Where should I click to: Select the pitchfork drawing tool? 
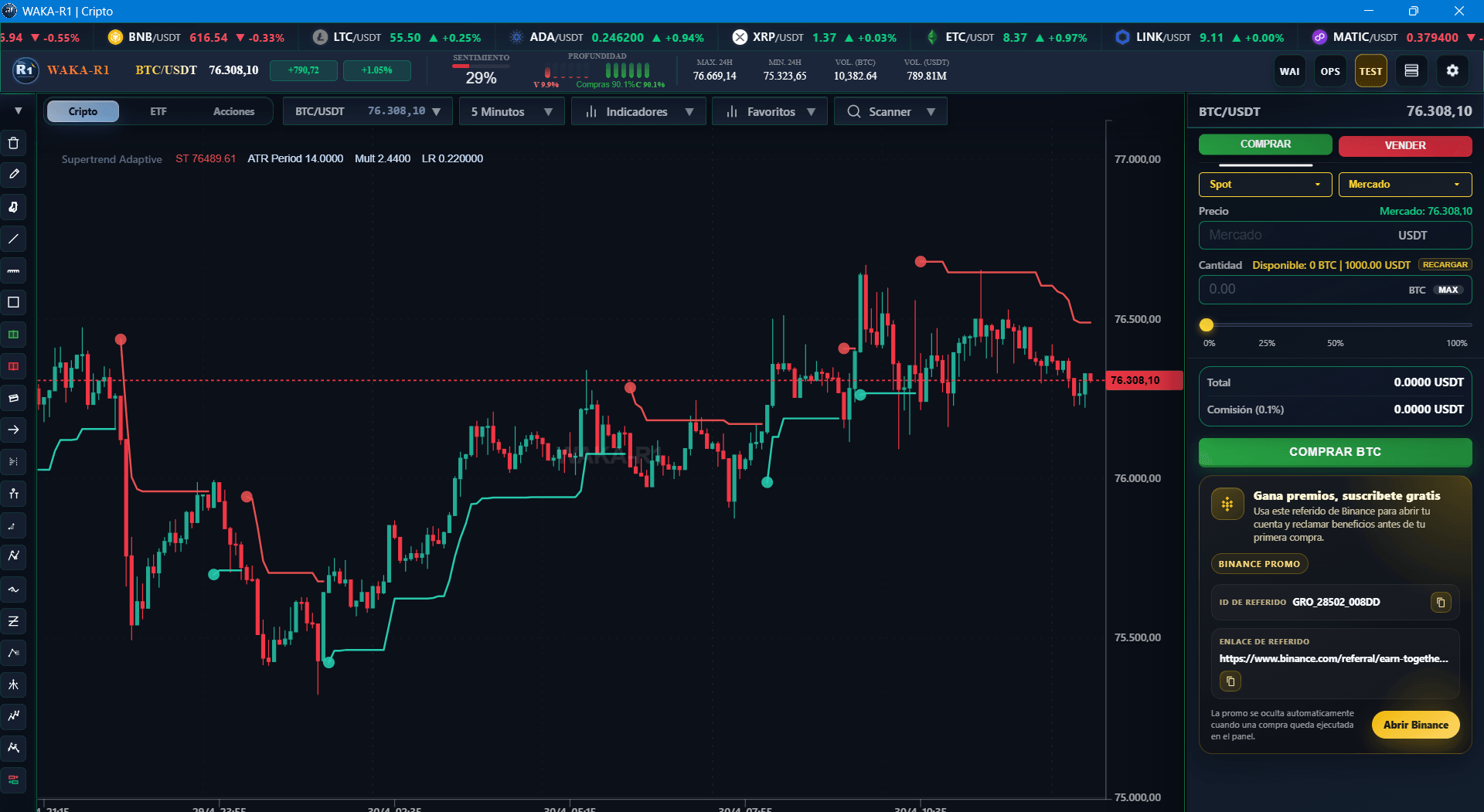13,685
